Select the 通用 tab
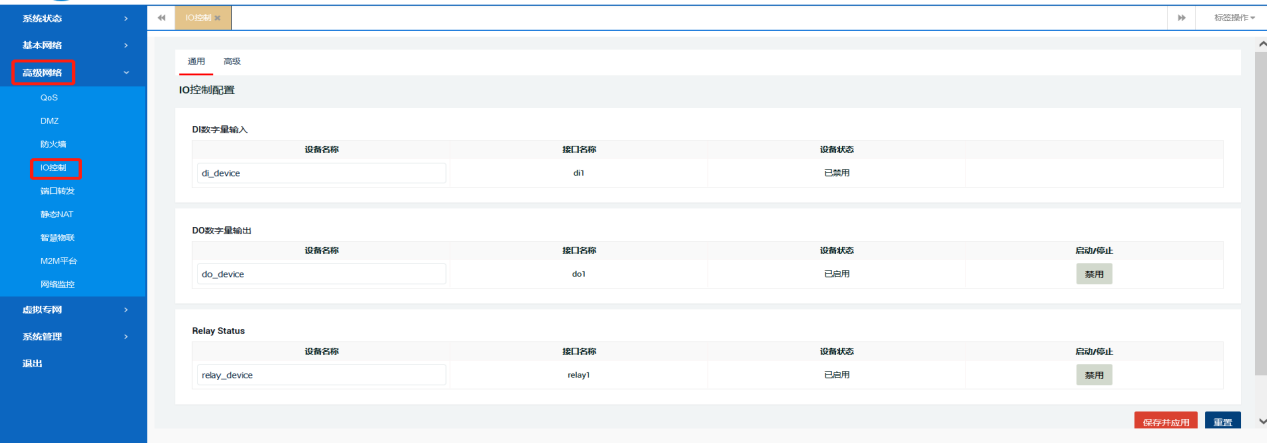 (196, 62)
